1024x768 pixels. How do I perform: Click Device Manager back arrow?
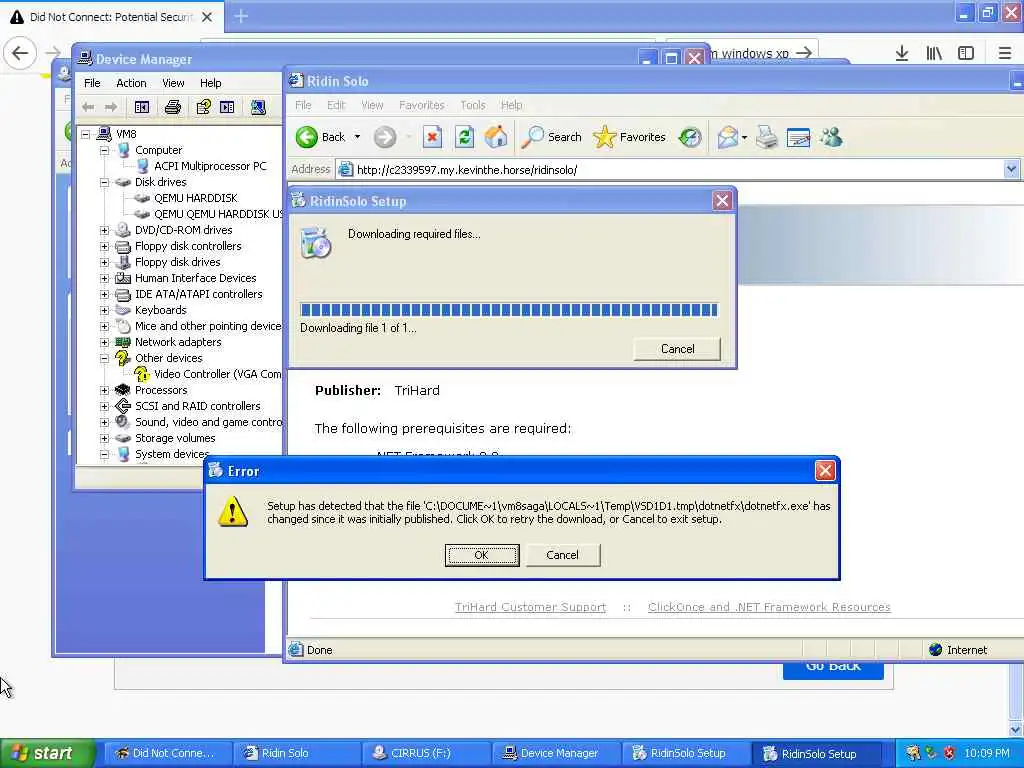coord(88,107)
